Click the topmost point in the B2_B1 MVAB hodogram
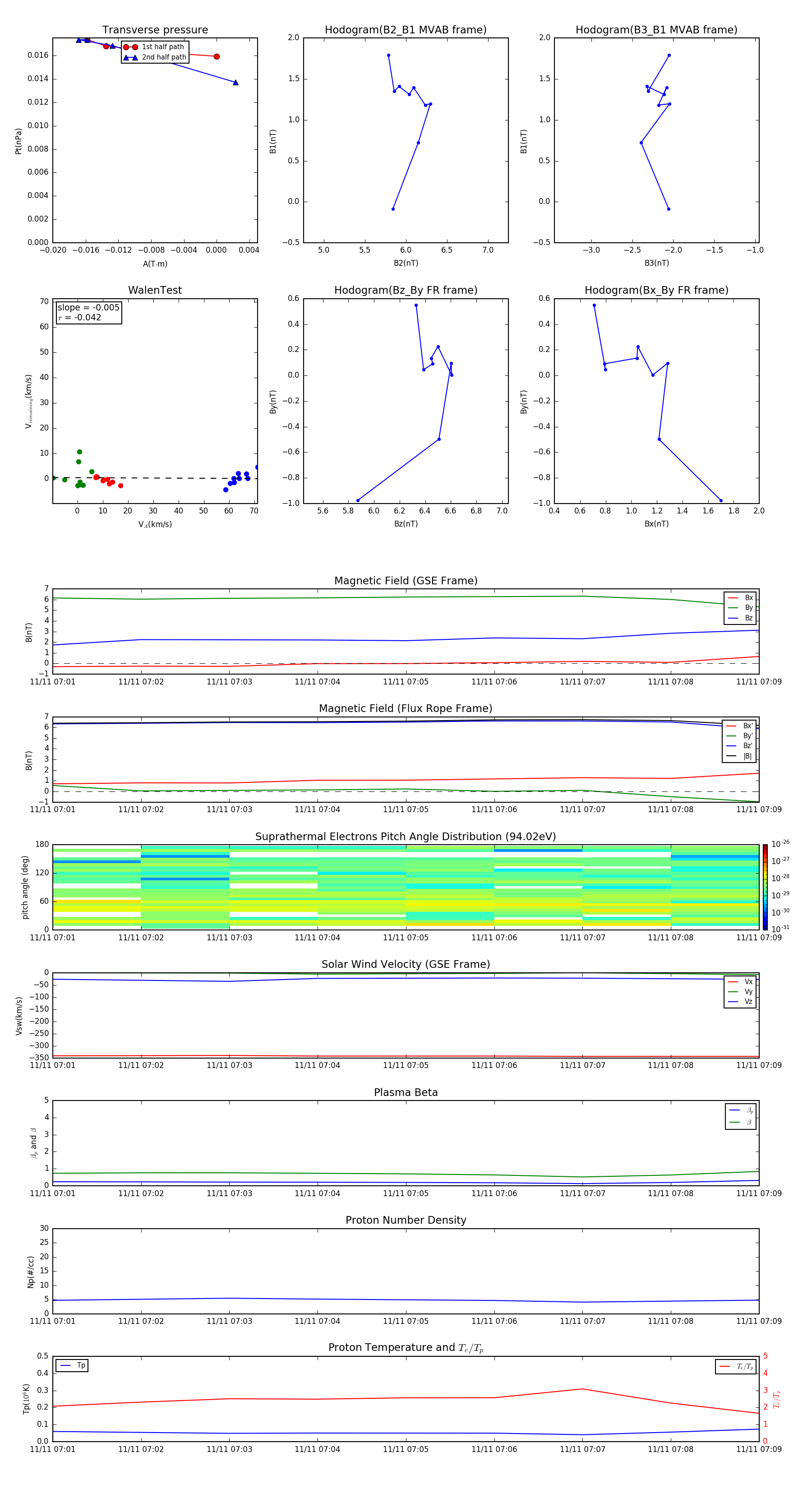The image size is (812, 1489). click(388, 55)
